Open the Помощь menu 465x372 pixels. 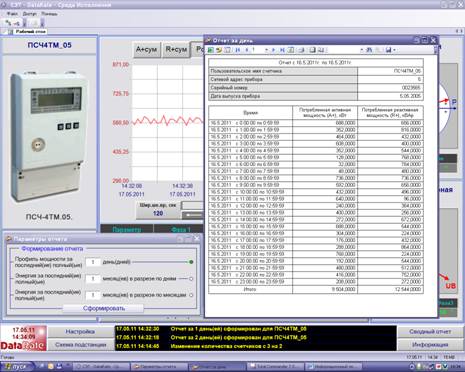[x=49, y=14]
